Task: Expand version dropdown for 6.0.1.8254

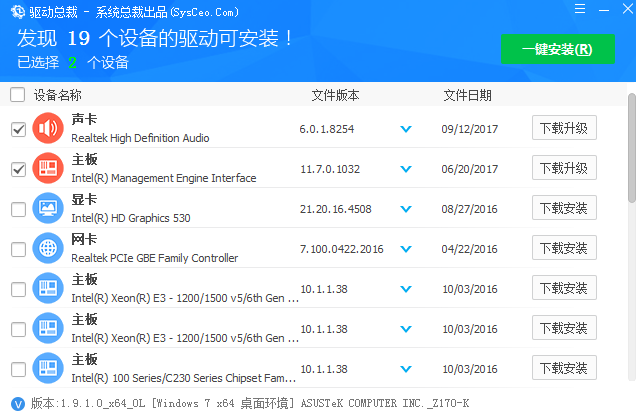Action: click(x=406, y=129)
